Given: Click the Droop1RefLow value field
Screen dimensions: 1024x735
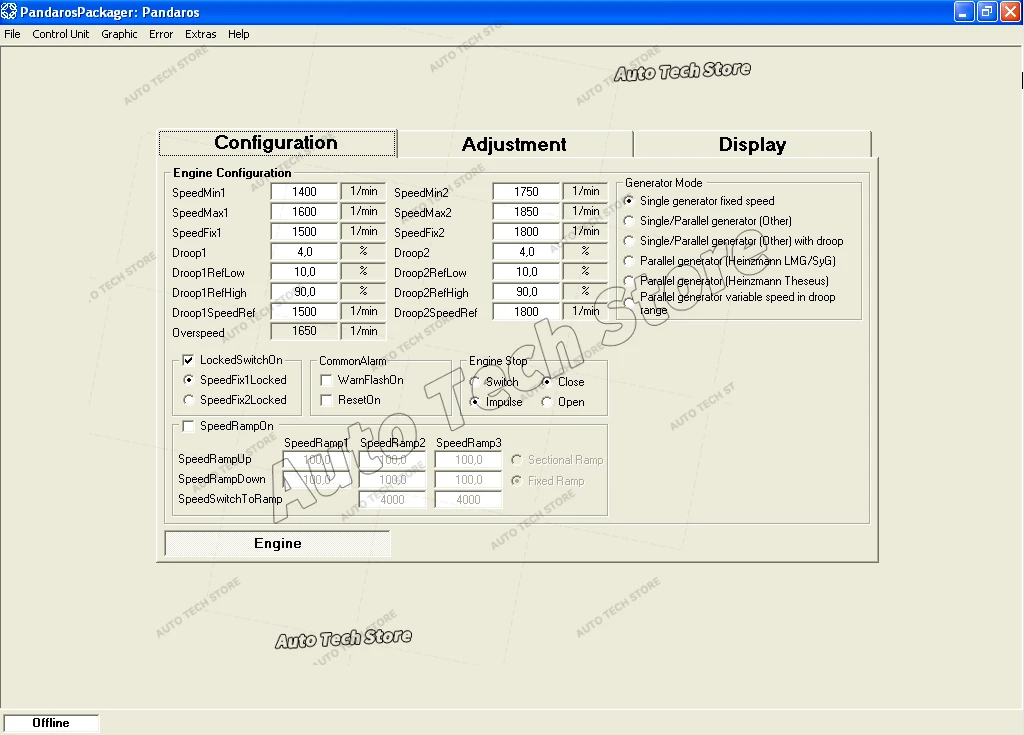Looking at the screenshot, I should pyautogui.click(x=304, y=272).
